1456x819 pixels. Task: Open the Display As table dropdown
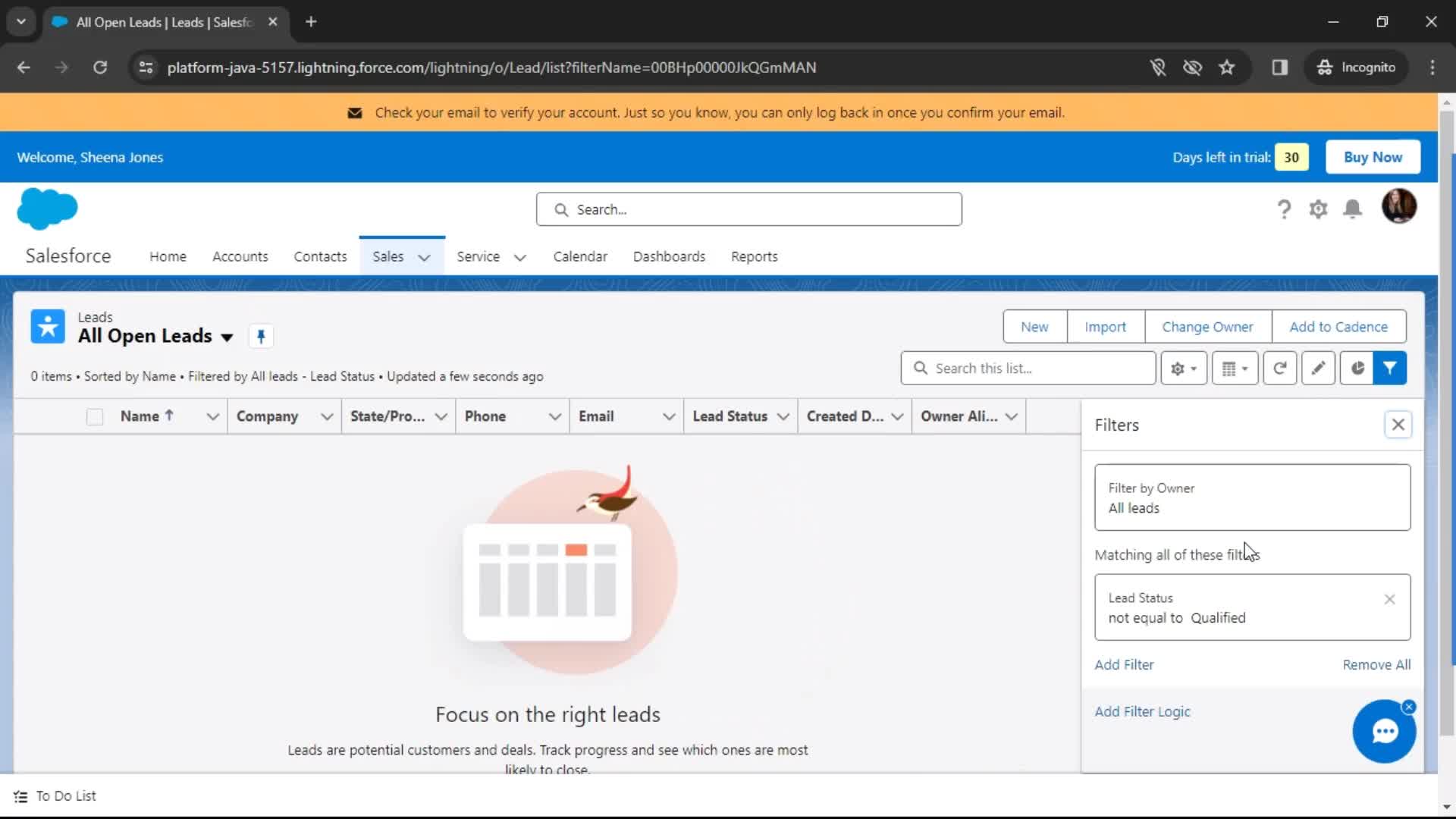point(1235,369)
